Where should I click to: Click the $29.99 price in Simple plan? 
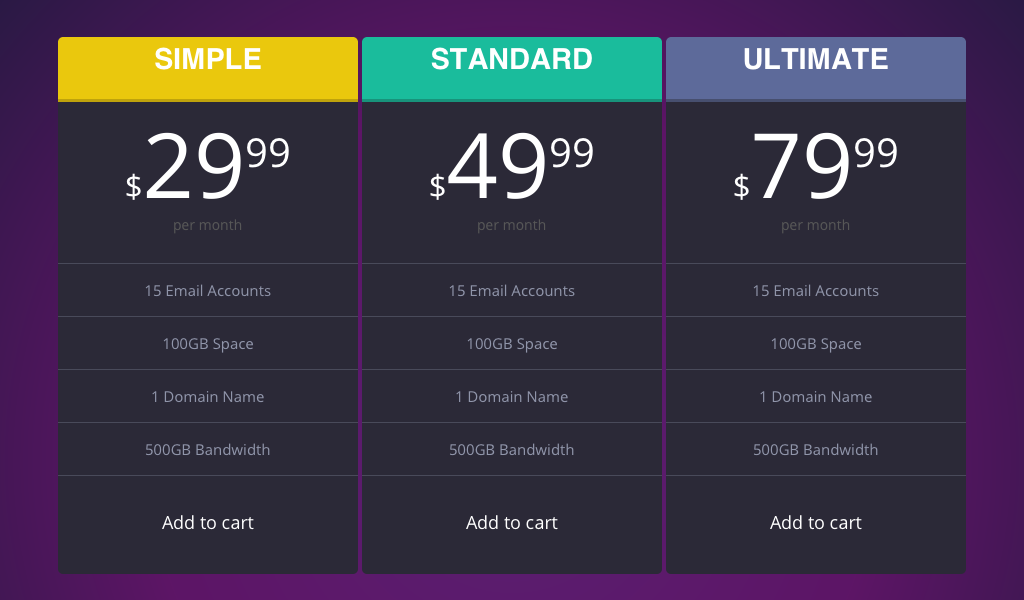pos(208,166)
